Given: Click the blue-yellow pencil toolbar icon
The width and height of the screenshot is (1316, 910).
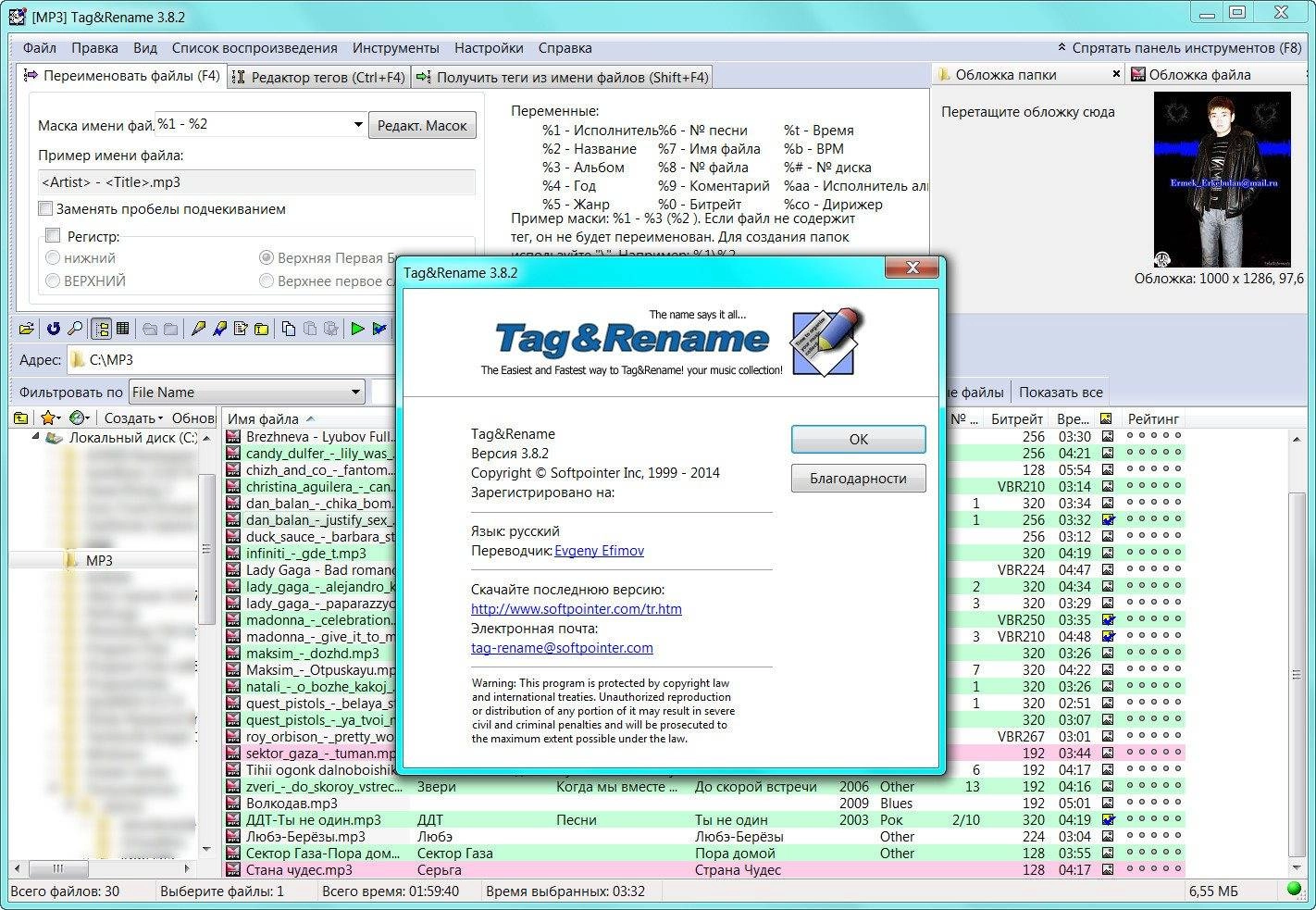Looking at the screenshot, I should coord(219,329).
